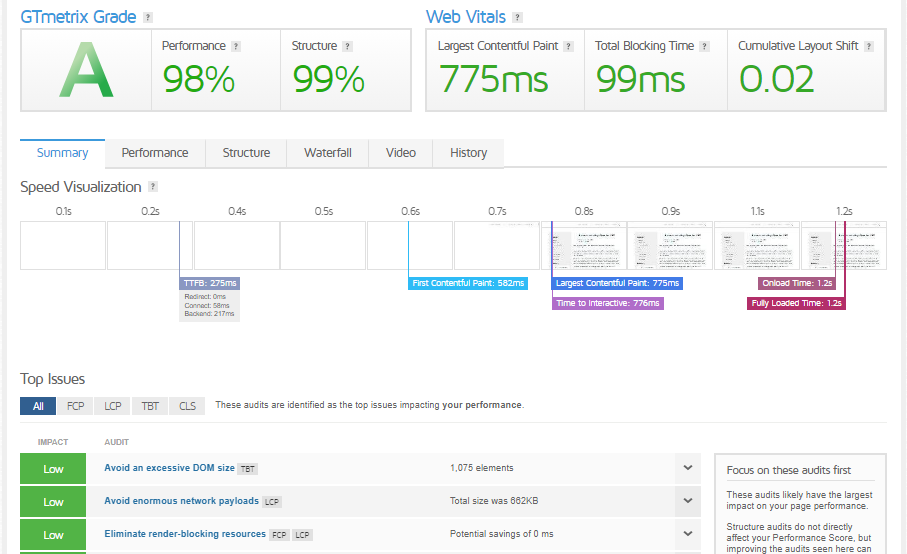
Task: Open help icon for Largest Contentful Paint
Action: (x=569, y=46)
